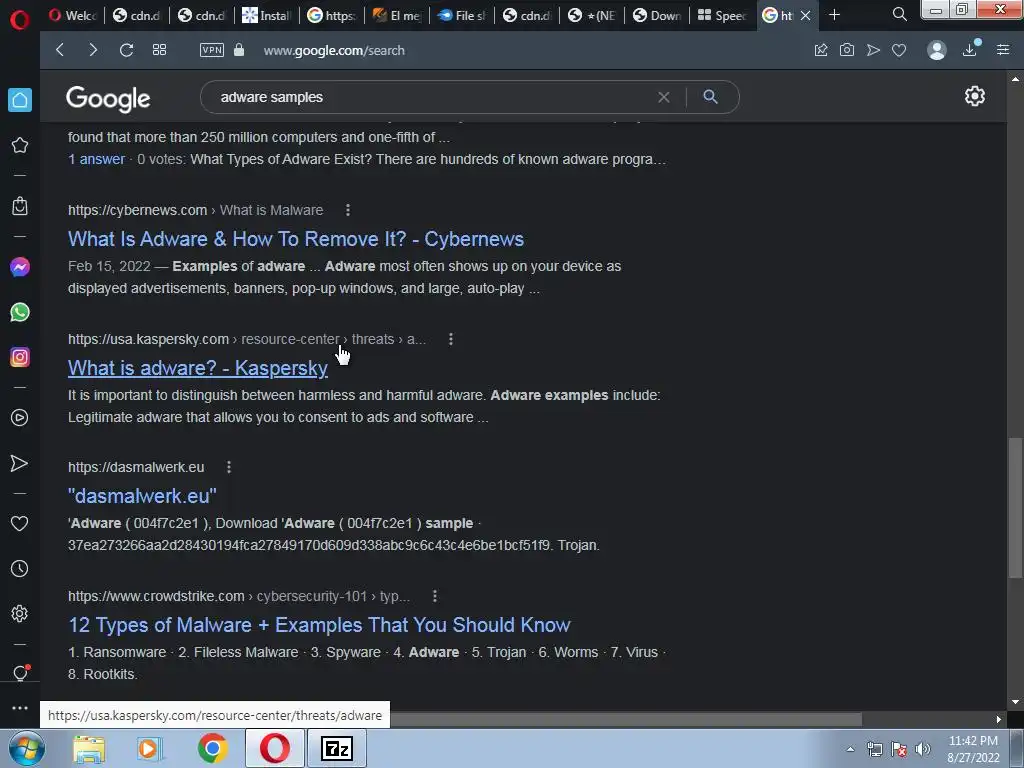The image size is (1024, 768).
Task: Click the Google logo
Action: tap(108, 99)
